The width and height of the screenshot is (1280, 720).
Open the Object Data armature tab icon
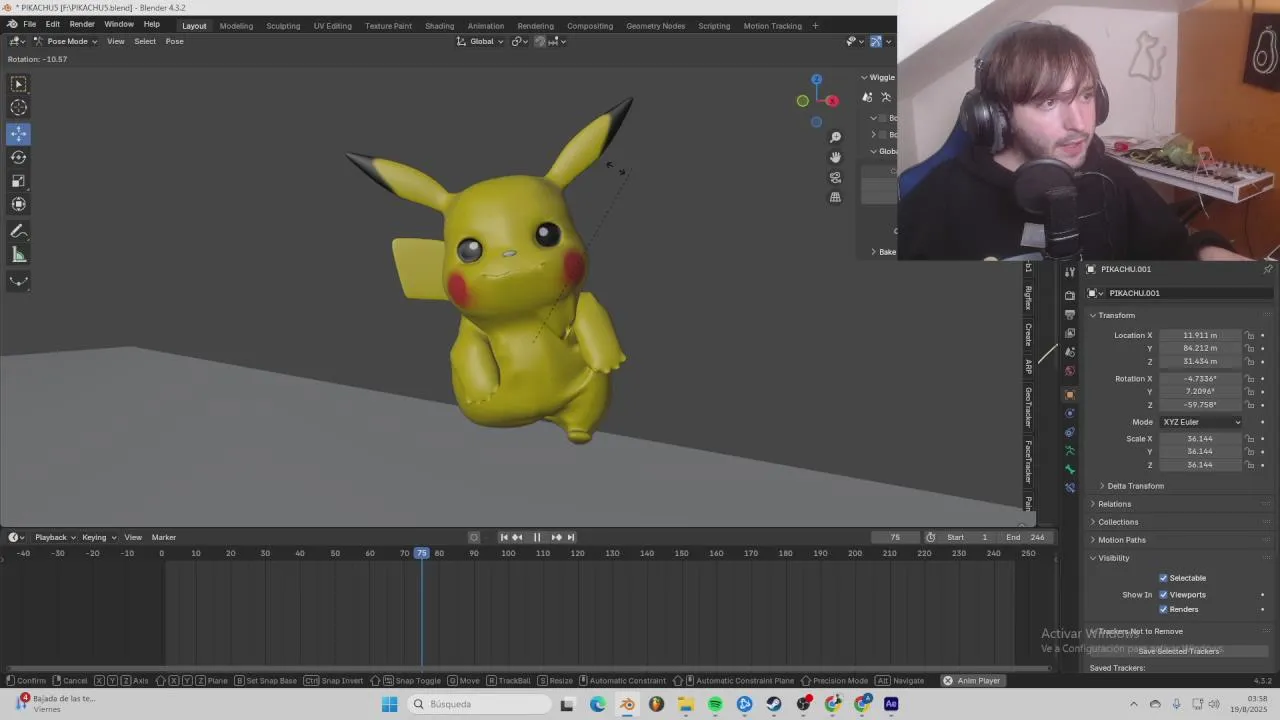[x=1070, y=451]
